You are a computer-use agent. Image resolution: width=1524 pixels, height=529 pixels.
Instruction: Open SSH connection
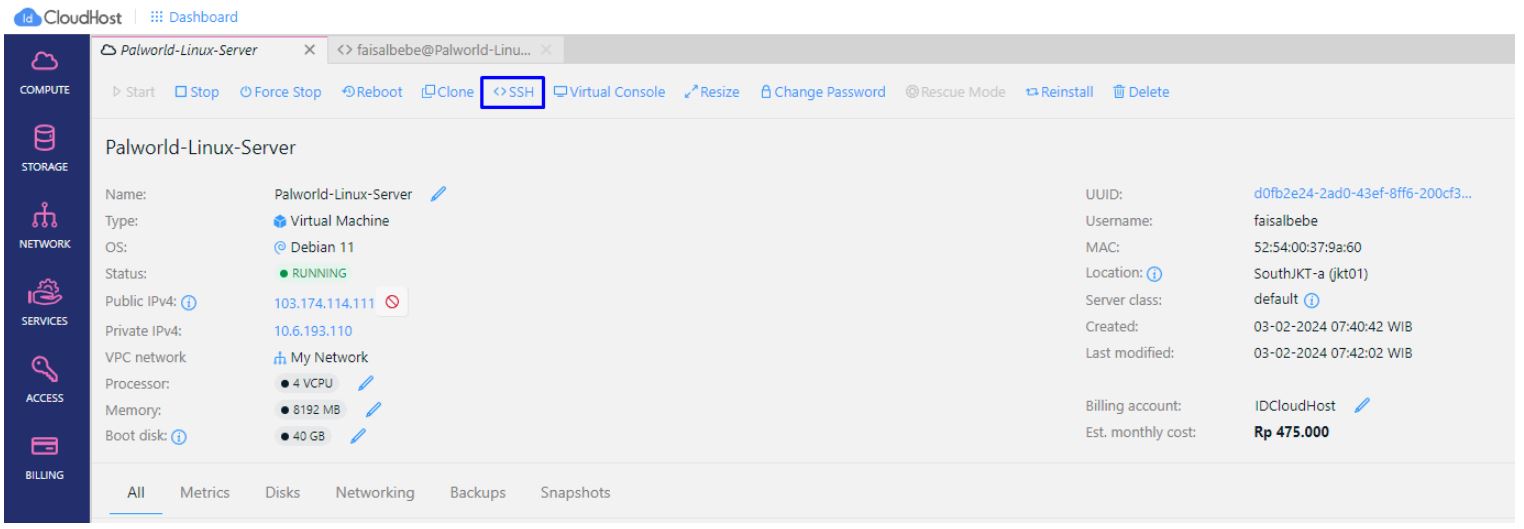coord(512,92)
